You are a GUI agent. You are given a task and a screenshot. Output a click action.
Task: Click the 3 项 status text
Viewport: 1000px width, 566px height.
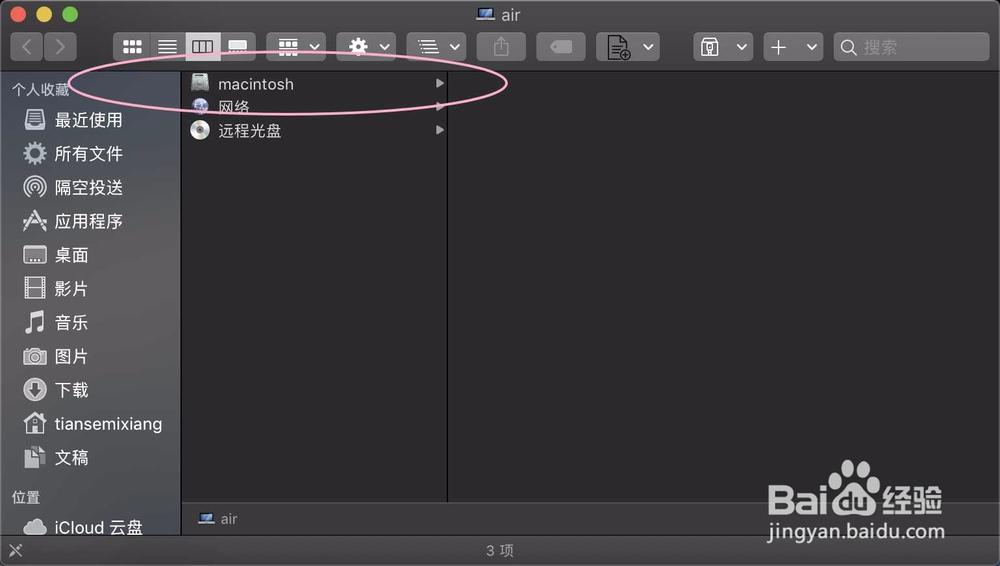(x=499, y=550)
